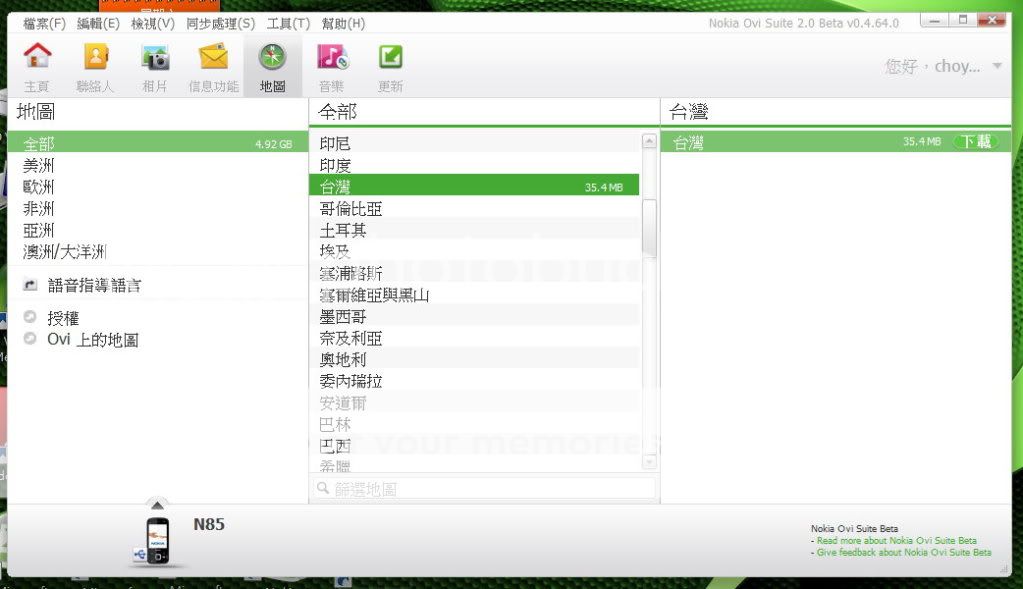Open the 編輯(E) menu
Image resolution: width=1023 pixels, height=589 pixels.
[98, 23]
